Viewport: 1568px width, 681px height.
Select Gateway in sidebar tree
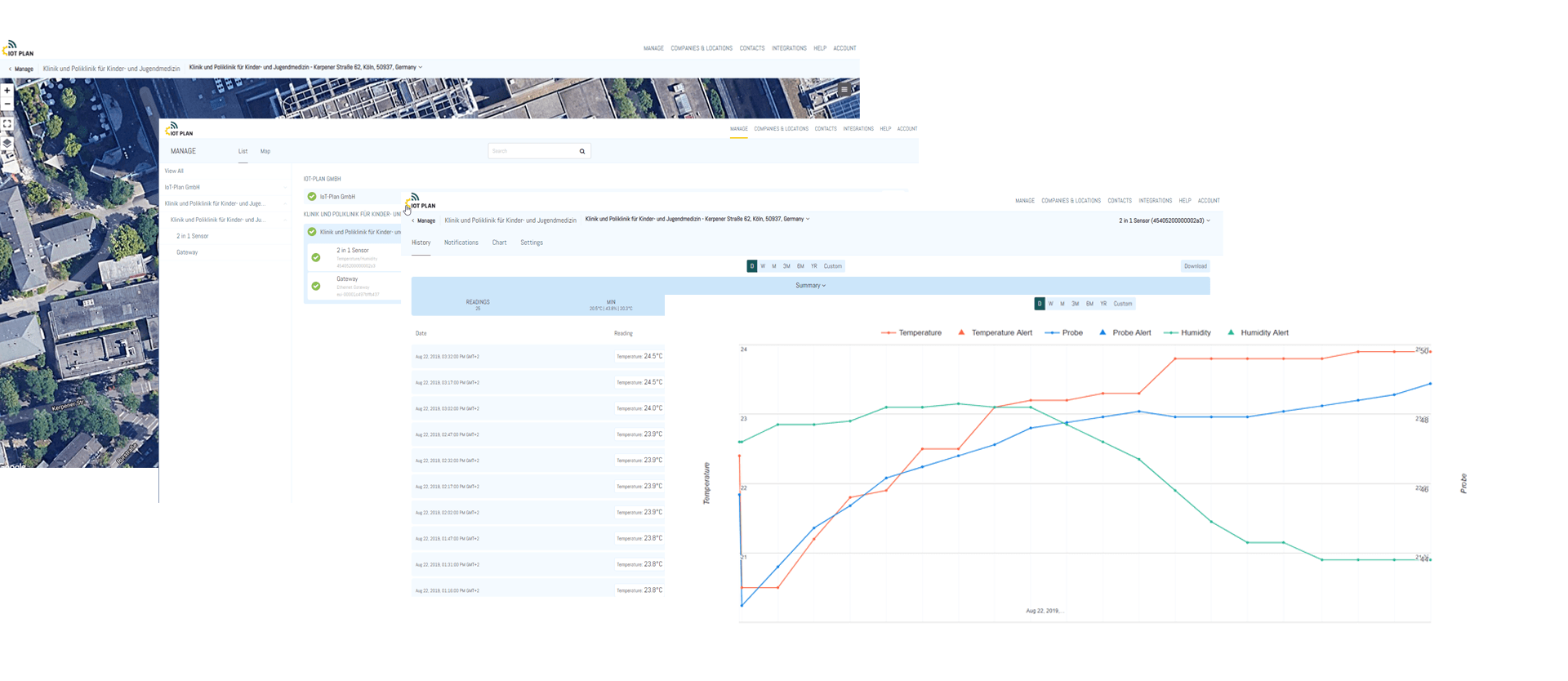[x=187, y=252]
